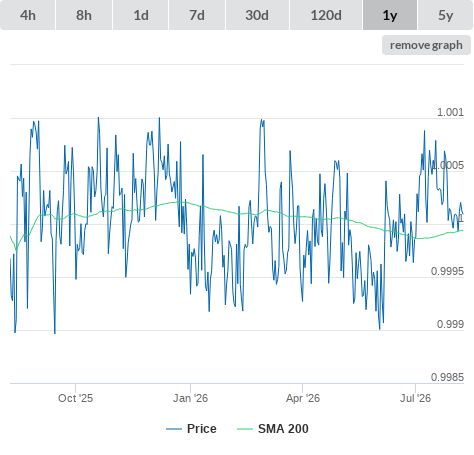Click the Apr '26 axis label
This screenshot has height=455, width=474.
tap(303, 398)
